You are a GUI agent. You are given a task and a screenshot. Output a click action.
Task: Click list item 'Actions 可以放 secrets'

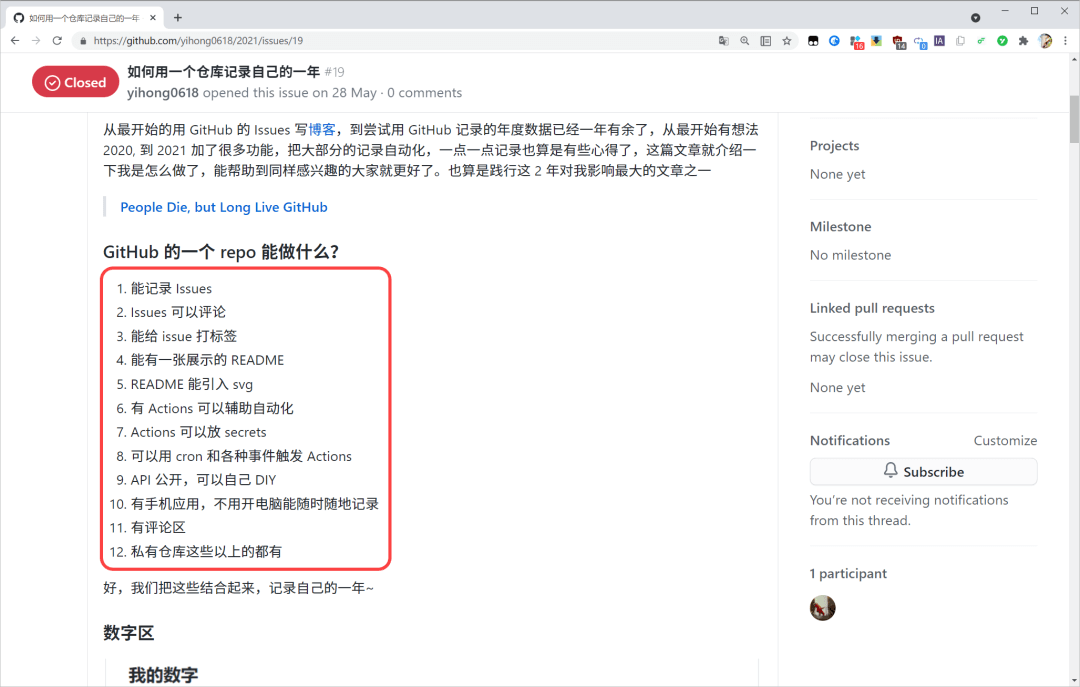(198, 432)
